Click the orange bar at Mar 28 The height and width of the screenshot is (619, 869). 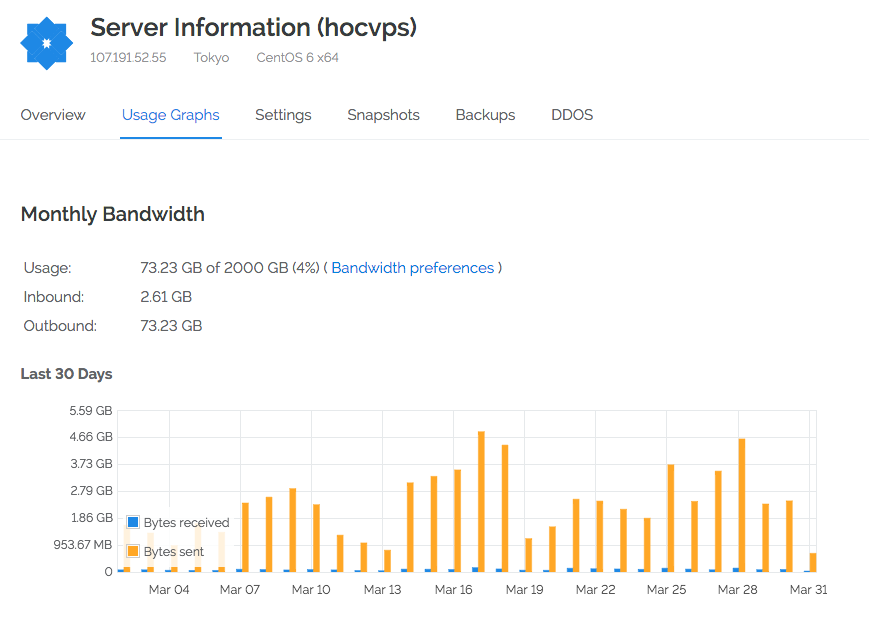click(x=742, y=505)
